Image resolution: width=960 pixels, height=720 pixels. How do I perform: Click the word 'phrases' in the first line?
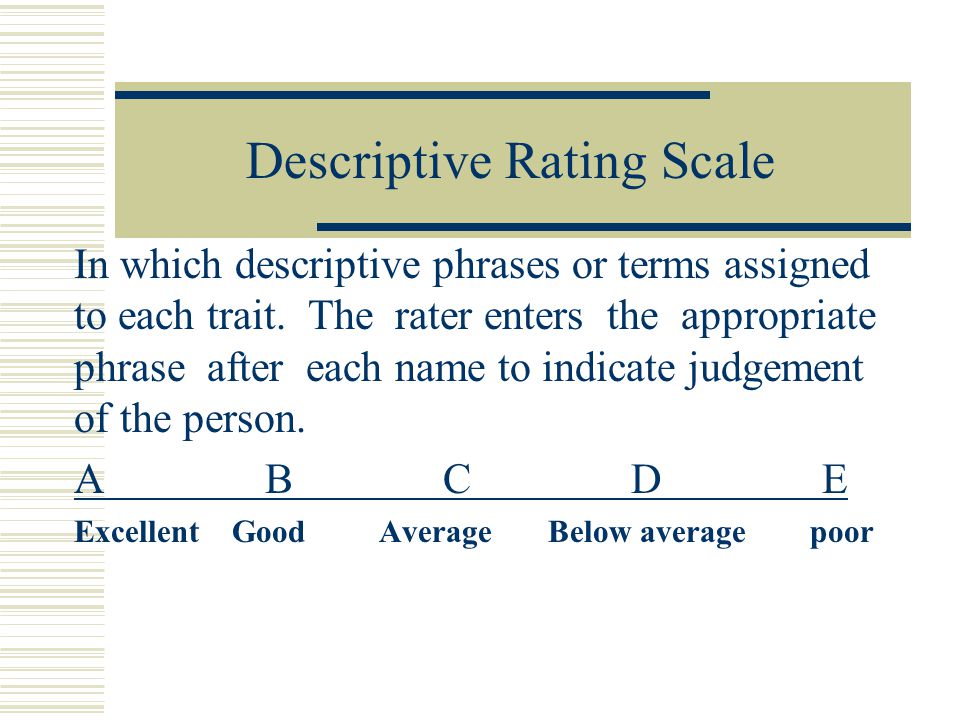(496, 266)
